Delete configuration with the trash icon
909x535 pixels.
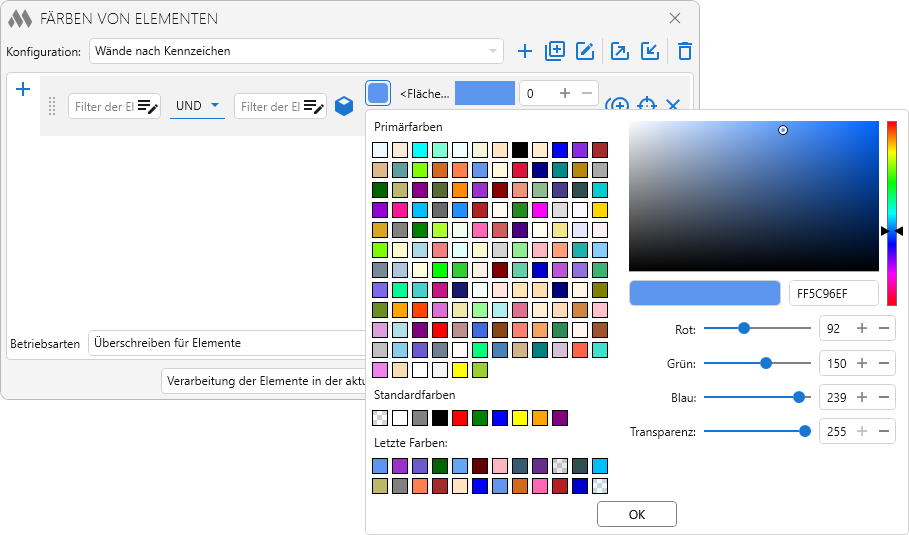684,51
